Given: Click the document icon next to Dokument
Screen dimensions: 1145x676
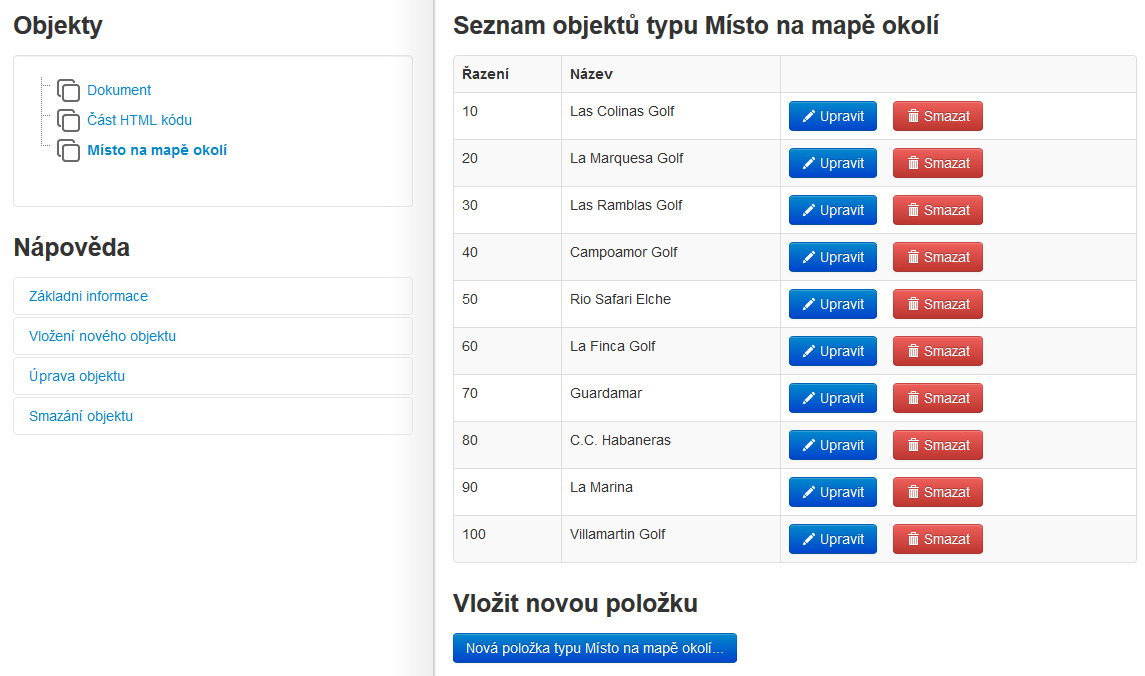Looking at the screenshot, I should [x=68, y=90].
